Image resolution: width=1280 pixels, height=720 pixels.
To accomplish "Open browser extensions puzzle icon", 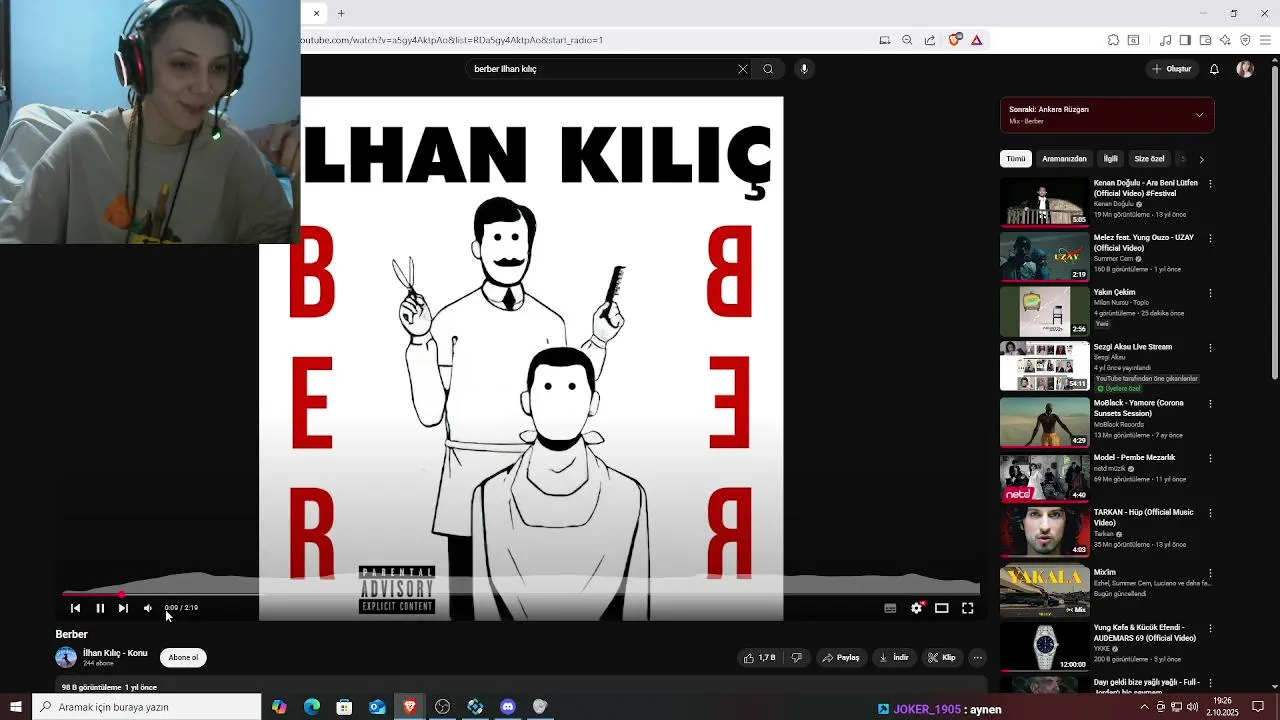I will click(1113, 40).
